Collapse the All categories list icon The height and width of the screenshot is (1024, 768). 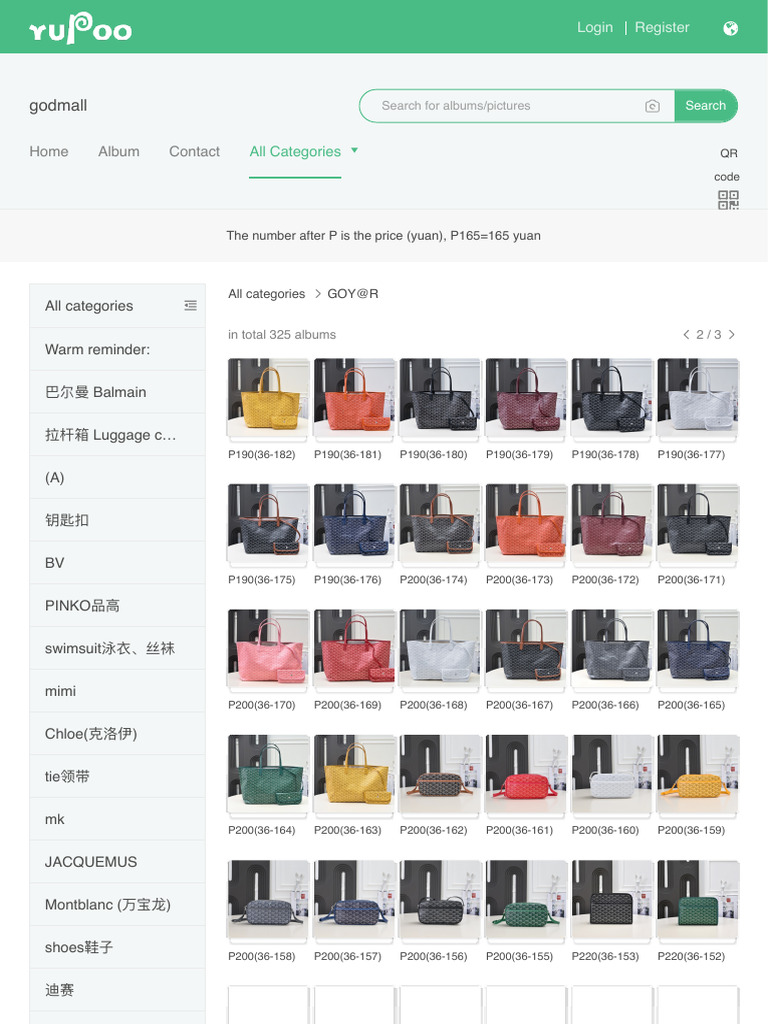point(190,305)
